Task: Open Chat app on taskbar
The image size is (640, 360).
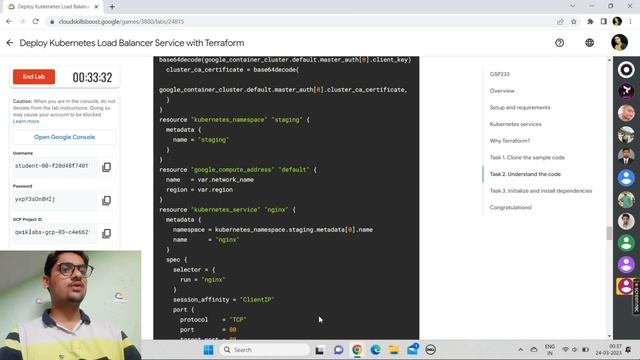Action: [x=338, y=350]
